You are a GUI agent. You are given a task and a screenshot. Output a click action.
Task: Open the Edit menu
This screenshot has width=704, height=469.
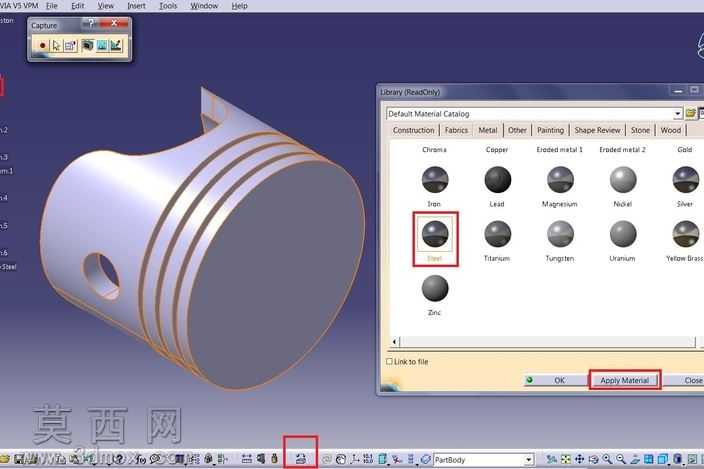pos(78,6)
